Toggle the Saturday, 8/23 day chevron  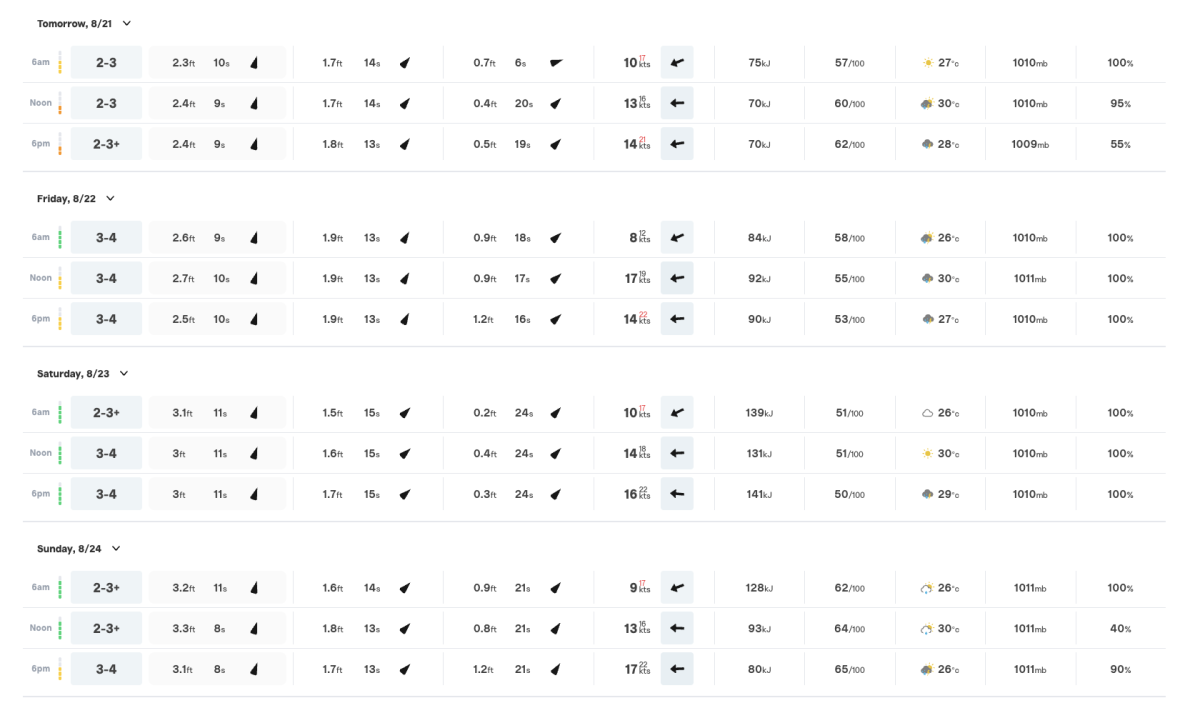coord(124,374)
